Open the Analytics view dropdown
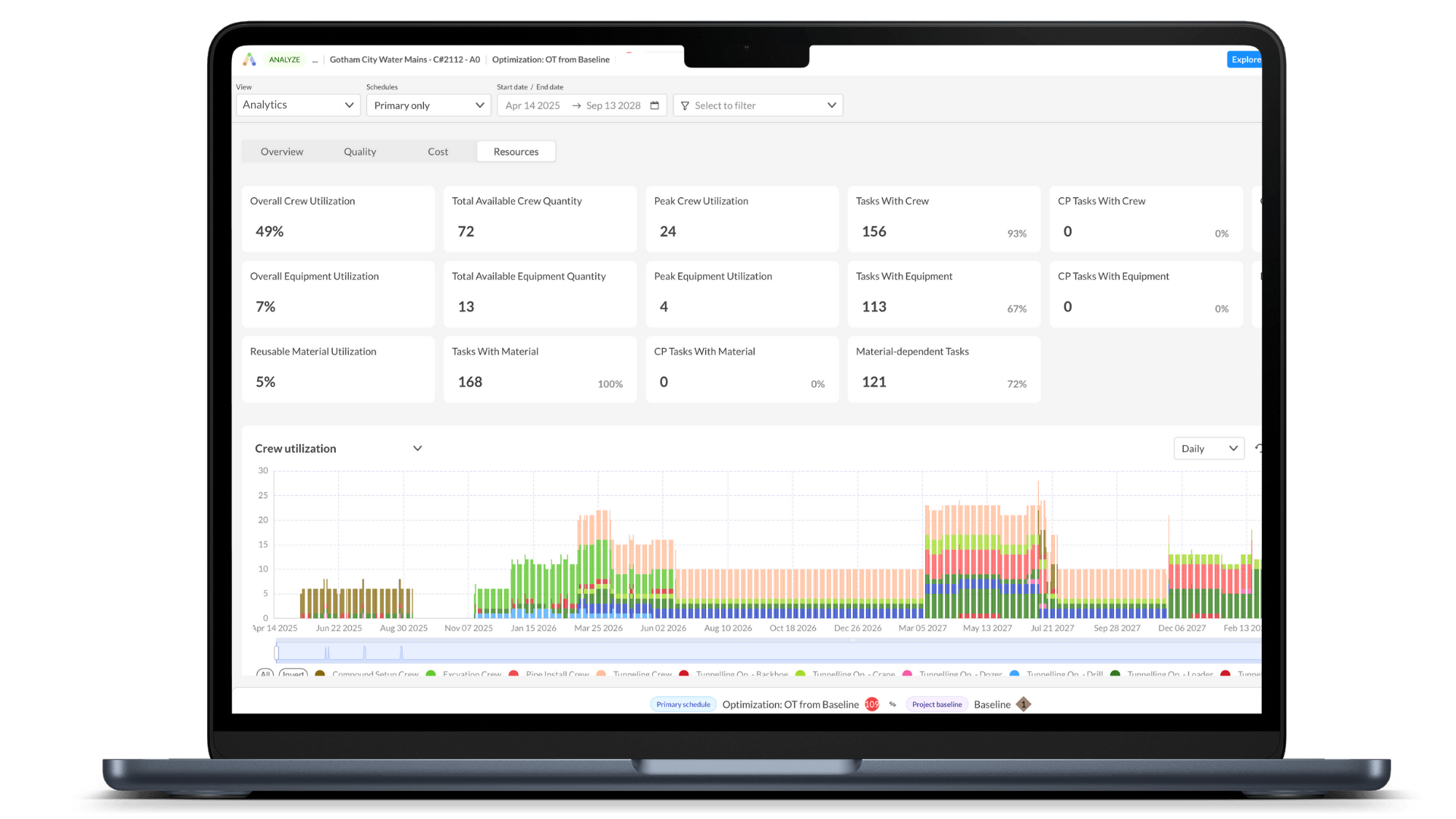Viewport: 1456px width, 819px height. [297, 105]
